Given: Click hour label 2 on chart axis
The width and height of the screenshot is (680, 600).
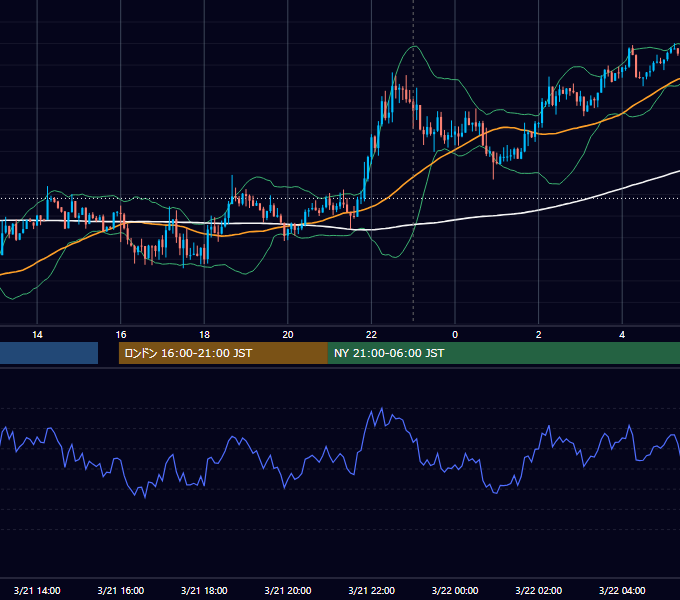Looking at the screenshot, I should (539, 335).
